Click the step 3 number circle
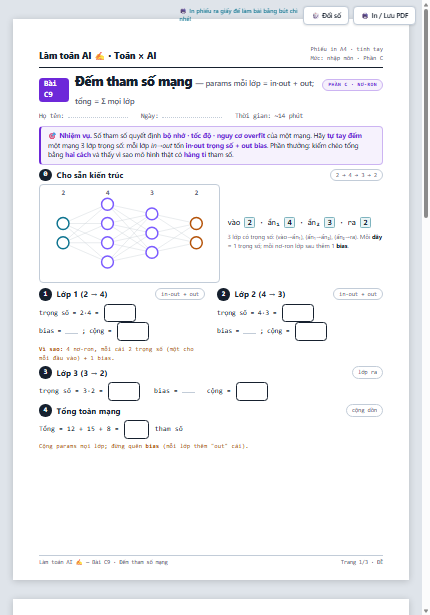Image resolution: width=430 pixels, height=615 pixels. (45, 372)
